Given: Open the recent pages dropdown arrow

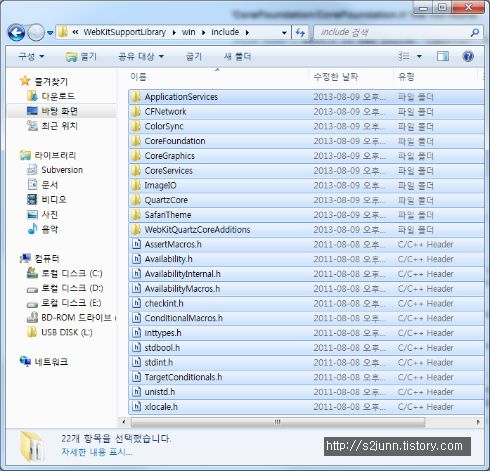Looking at the screenshot, I should pyautogui.click(x=50, y=33).
